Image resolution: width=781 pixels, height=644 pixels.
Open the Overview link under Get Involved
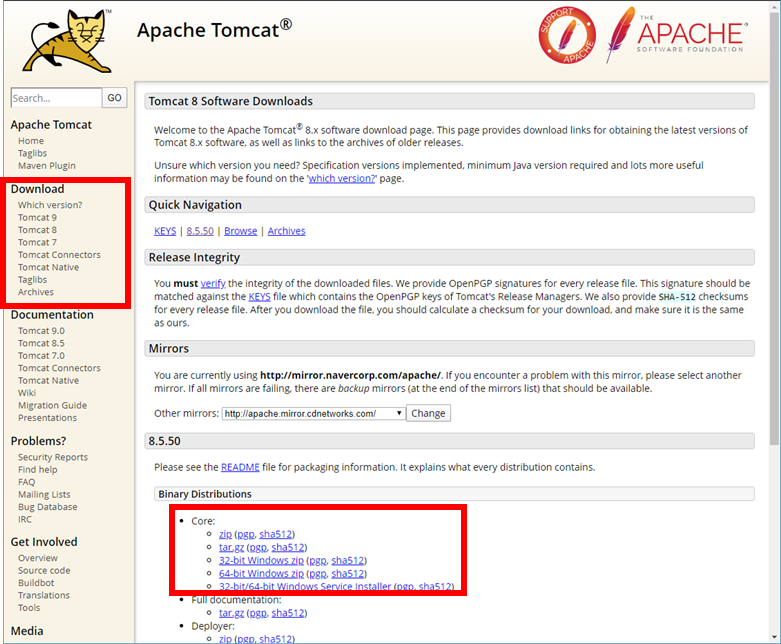pyautogui.click(x=38, y=558)
